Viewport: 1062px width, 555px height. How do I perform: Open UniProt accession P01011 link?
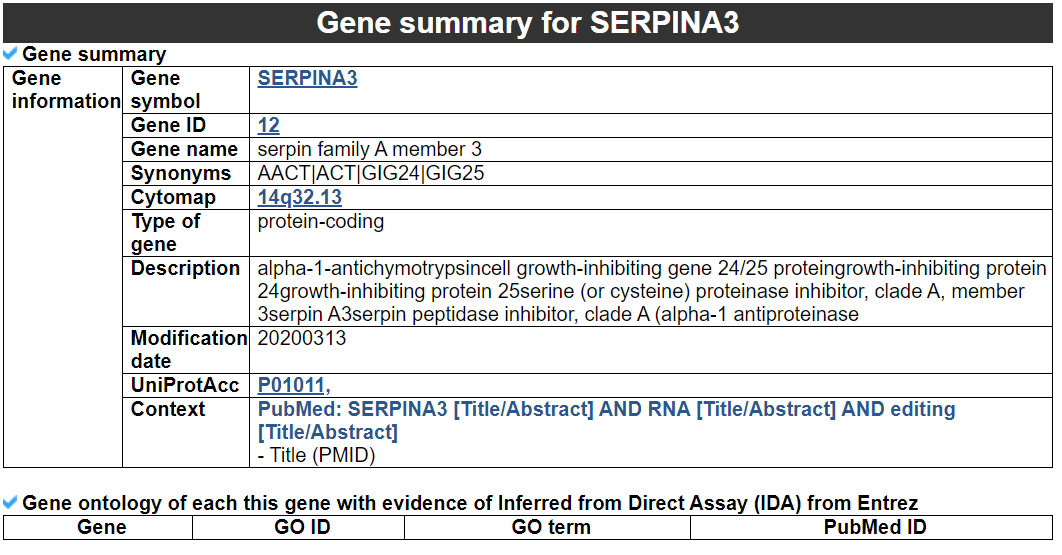coord(292,385)
